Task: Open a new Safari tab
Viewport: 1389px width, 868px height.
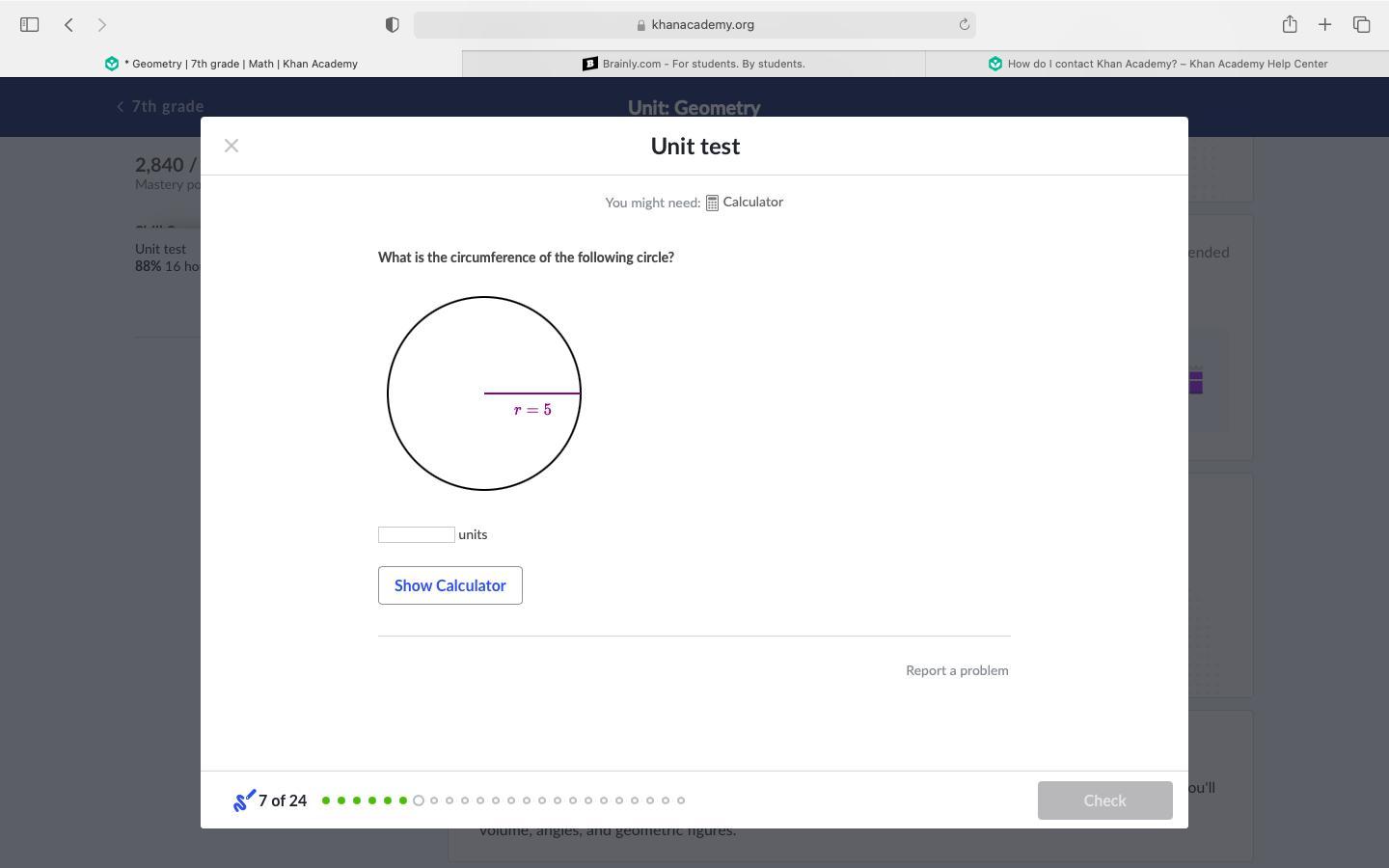Action: pos(1325,24)
